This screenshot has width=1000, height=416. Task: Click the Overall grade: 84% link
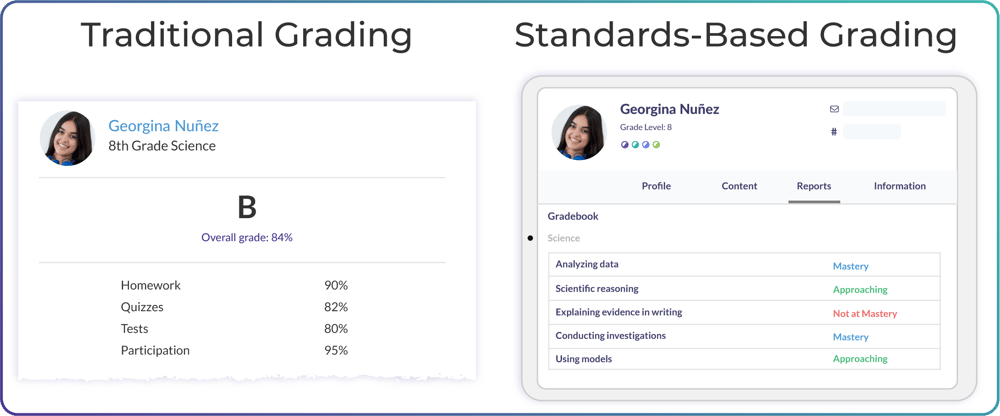coord(247,238)
